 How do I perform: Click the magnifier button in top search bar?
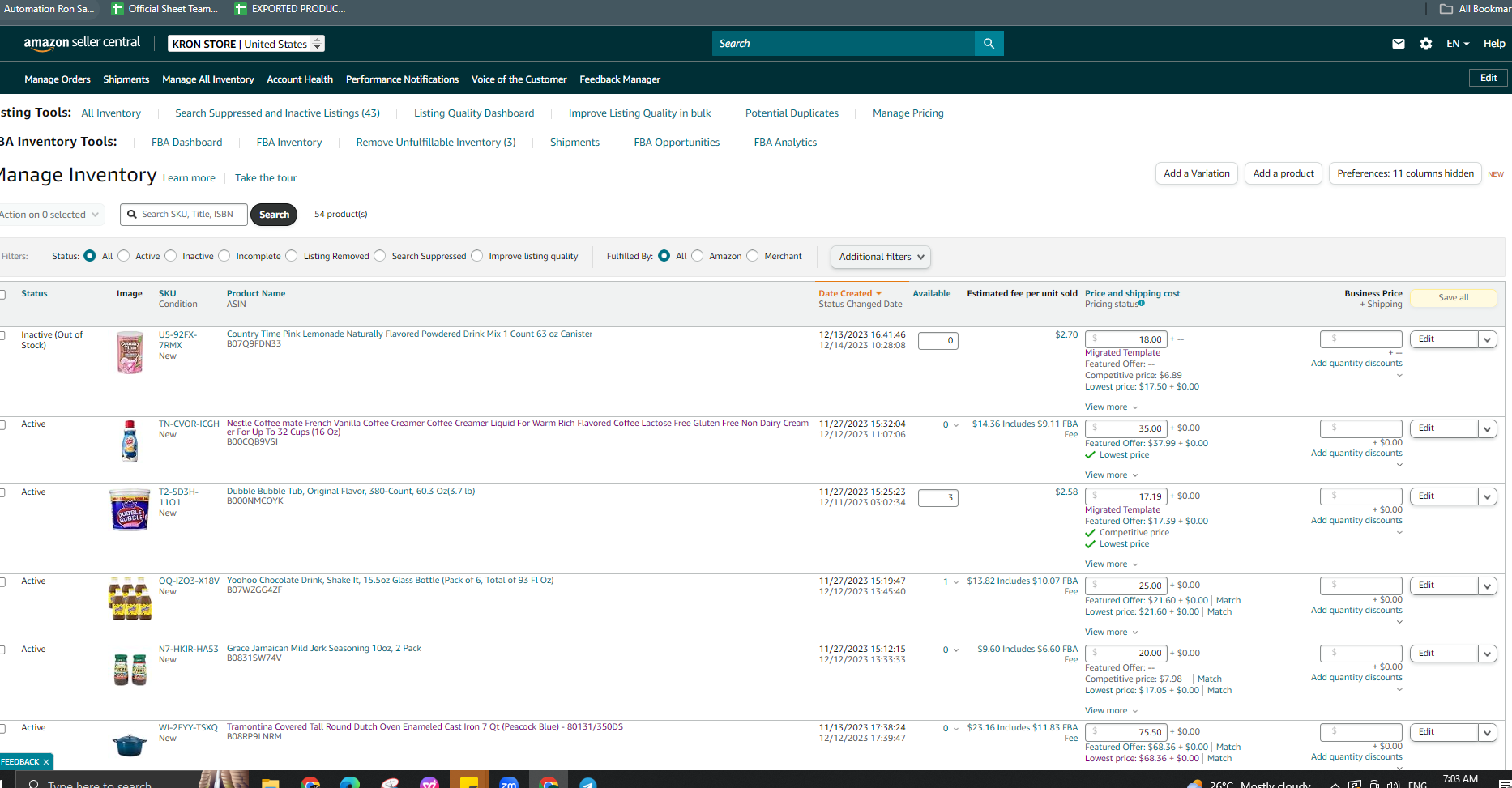(x=989, y=44)
